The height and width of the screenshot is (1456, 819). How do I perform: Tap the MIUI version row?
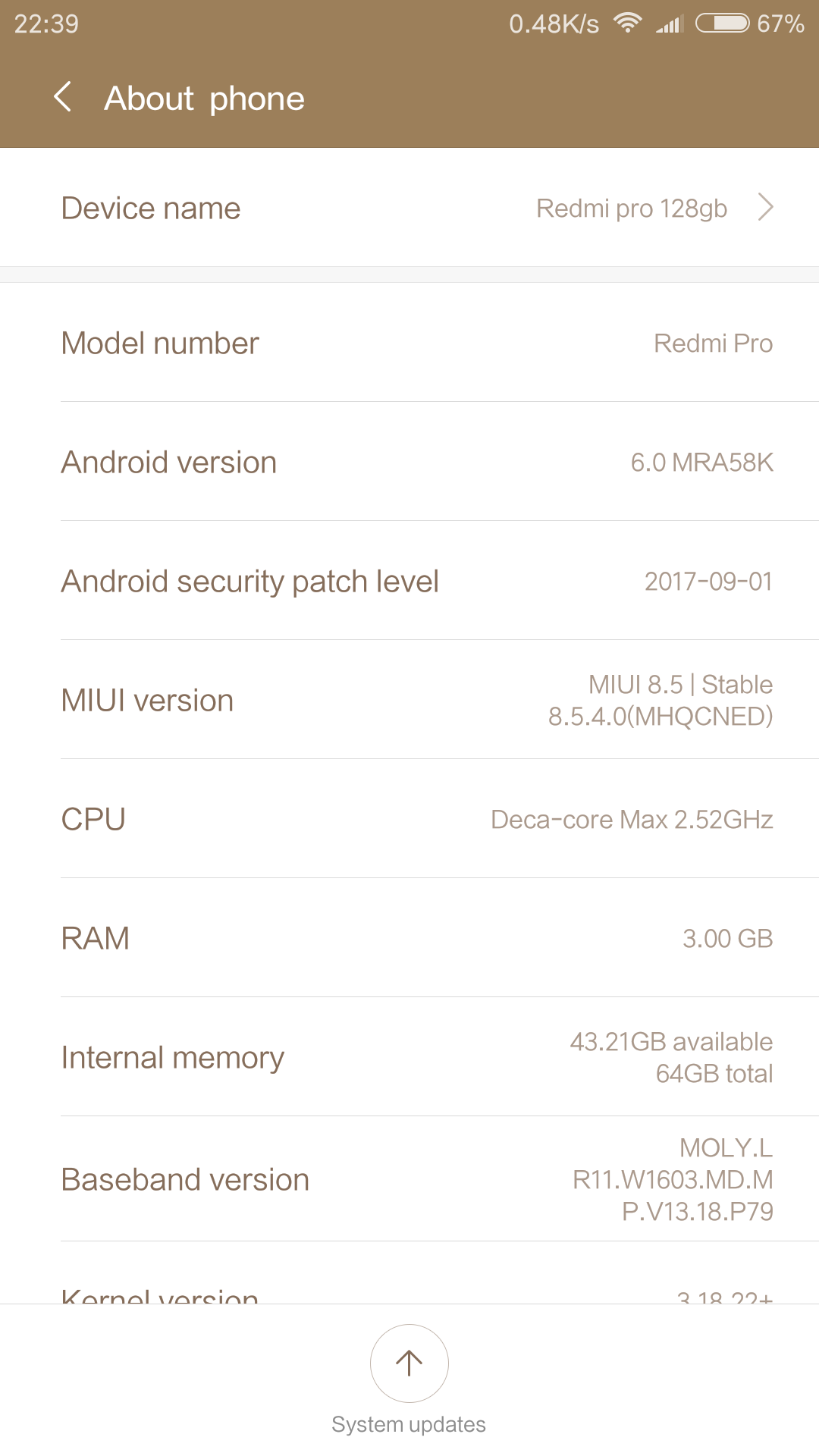click(409, 700)
